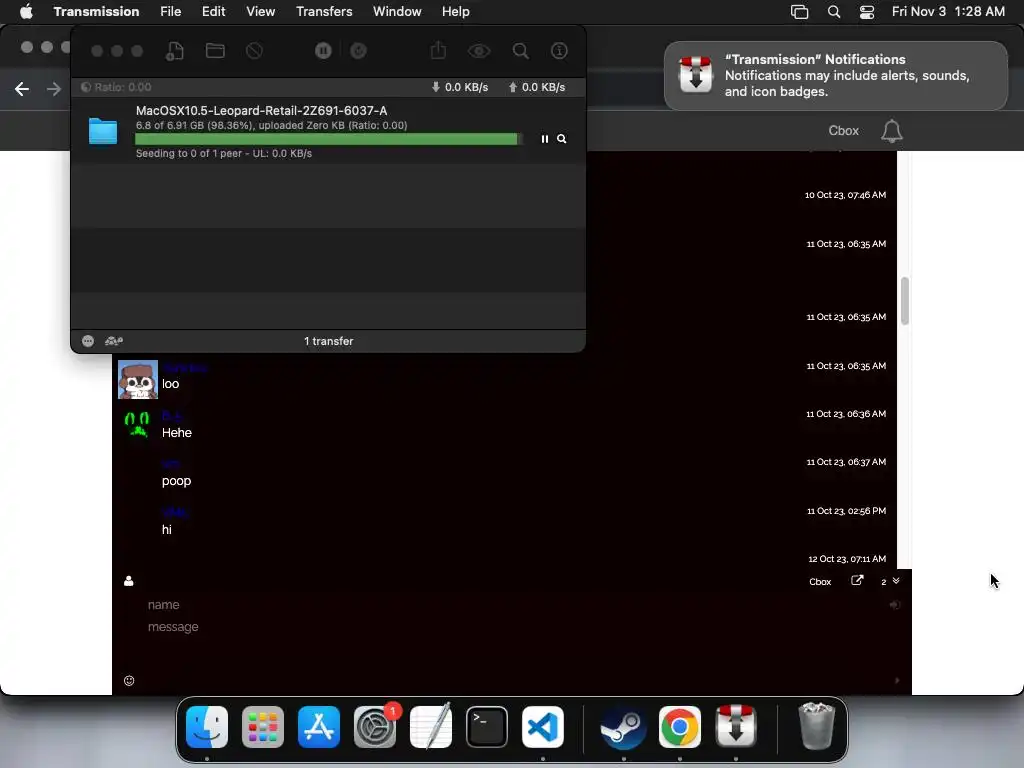This screenshot has height=768, width=1024.
Task: Open the Apple menu
Action: tap(26, 11)
